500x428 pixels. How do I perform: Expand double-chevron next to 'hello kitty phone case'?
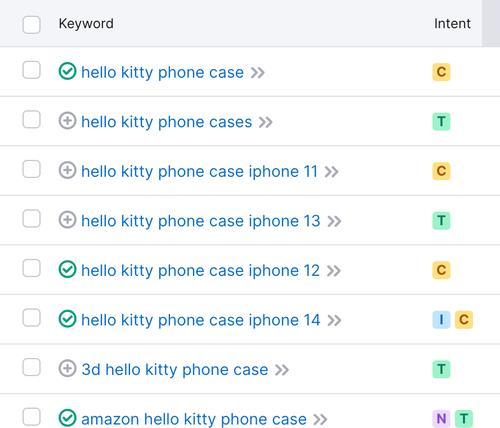click(x=257, y=73)
